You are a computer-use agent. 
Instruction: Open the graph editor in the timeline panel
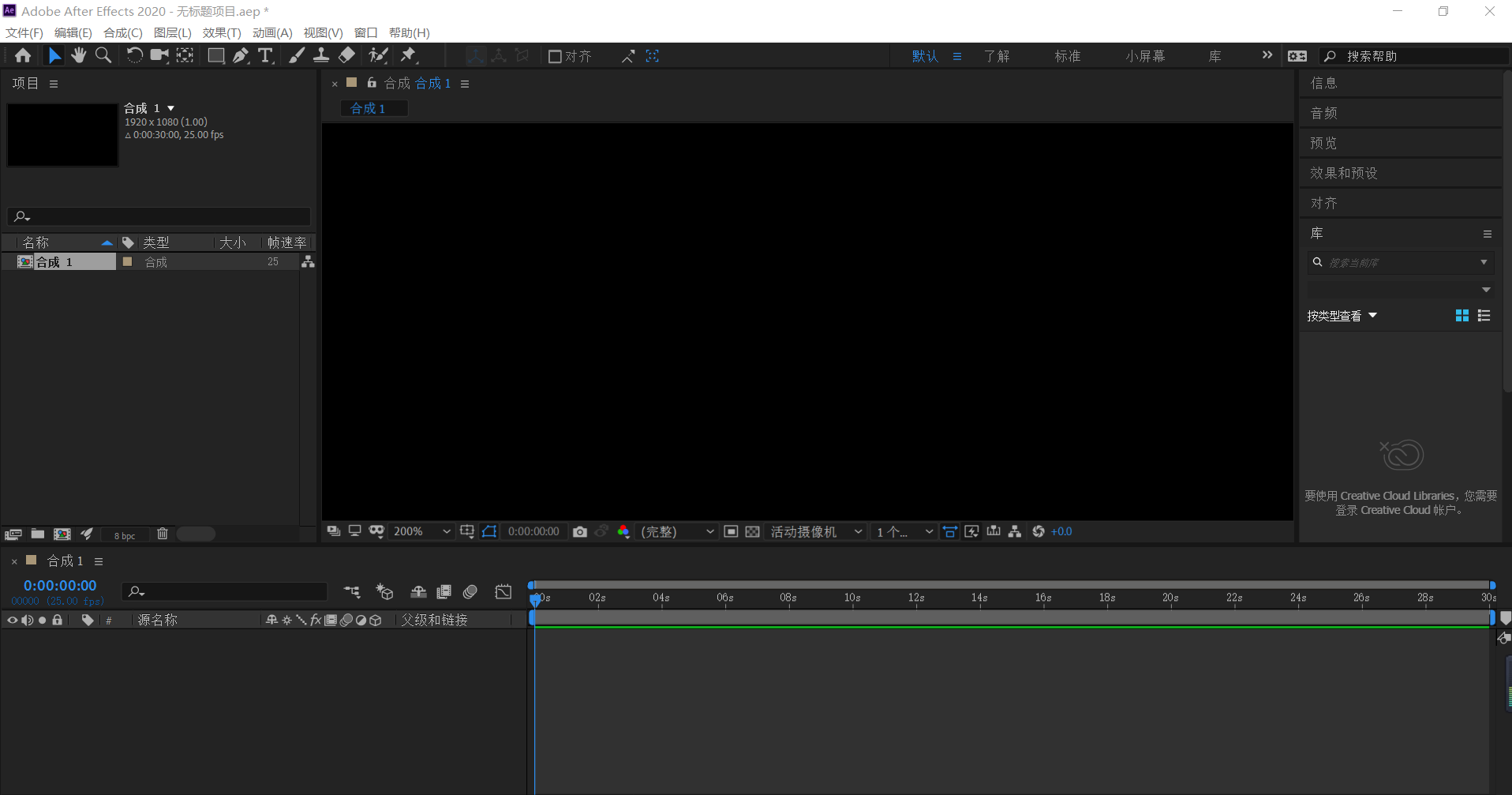coord(503,591)
